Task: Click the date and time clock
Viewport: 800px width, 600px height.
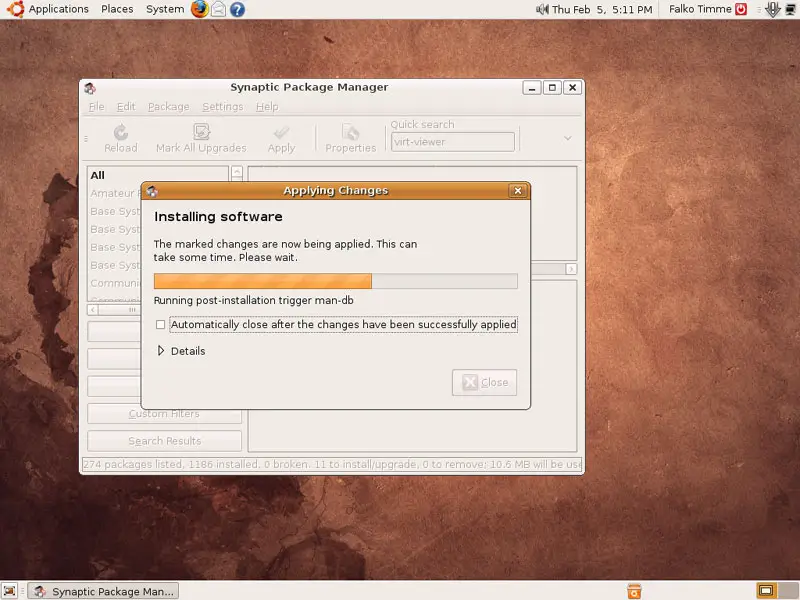Action: pyautogui.click(x=602, y=9)
